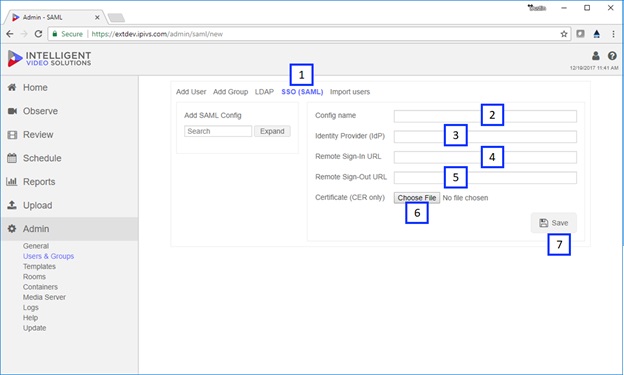The image size is (624, 375).
Task: Focus the SAML config Search field
Action: [218, 131]
